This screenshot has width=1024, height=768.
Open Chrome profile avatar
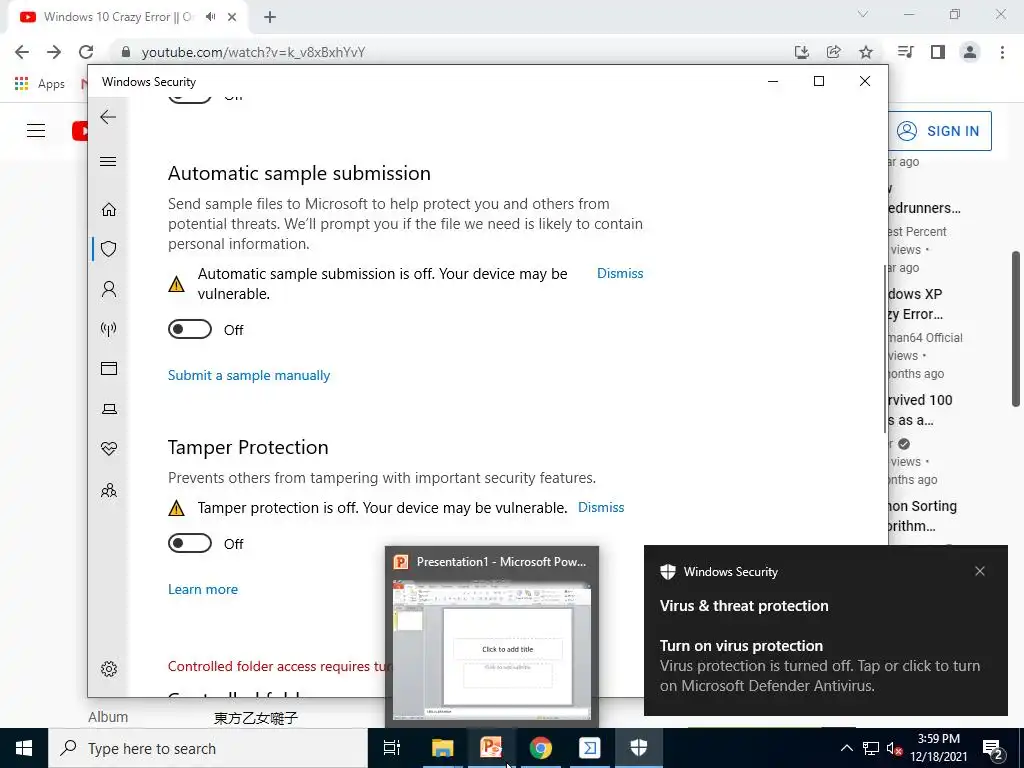(x=970, y=52)
